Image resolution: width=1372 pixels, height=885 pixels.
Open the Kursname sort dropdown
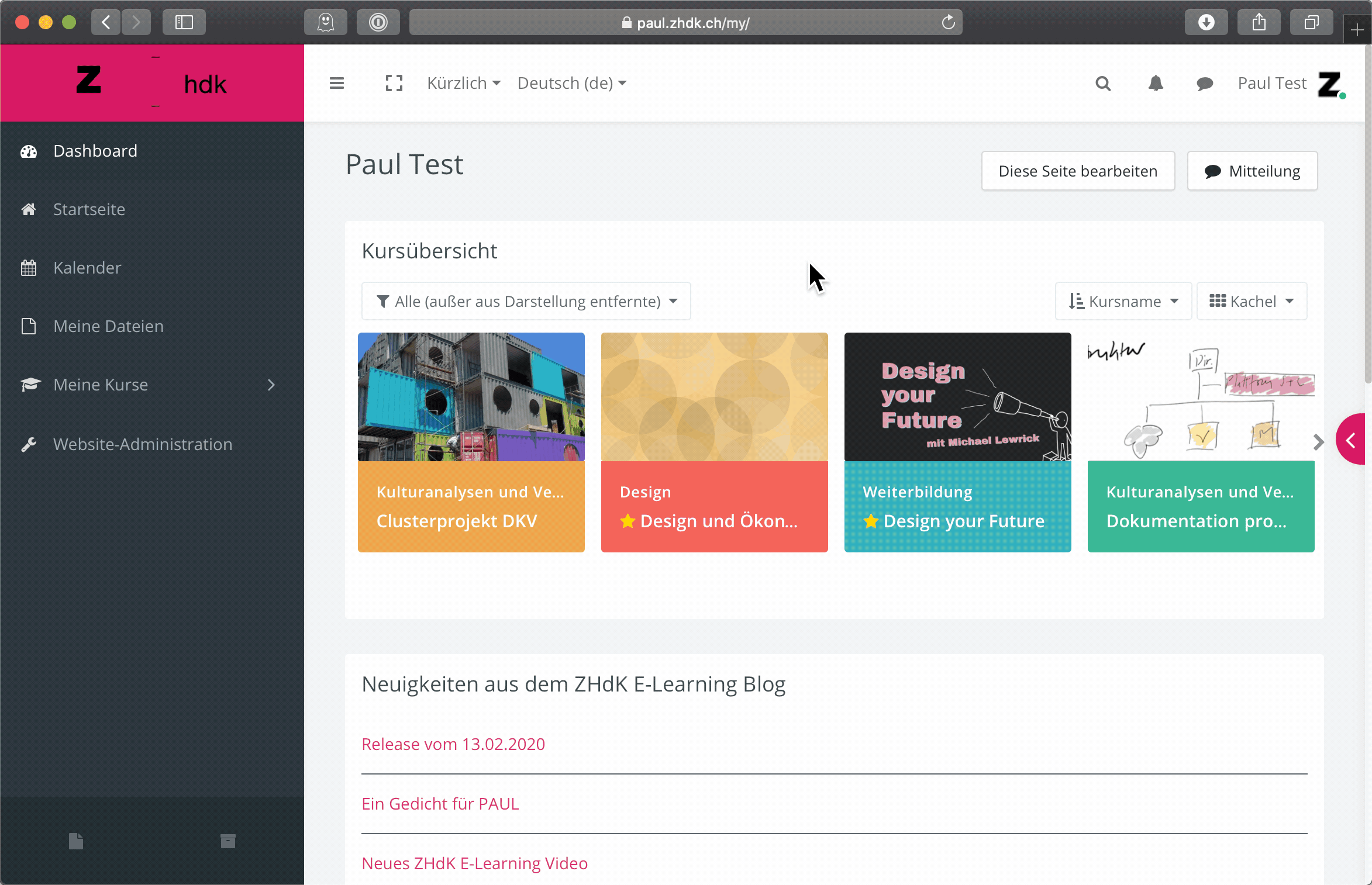pyautogui.click(x=1123, y=301)
